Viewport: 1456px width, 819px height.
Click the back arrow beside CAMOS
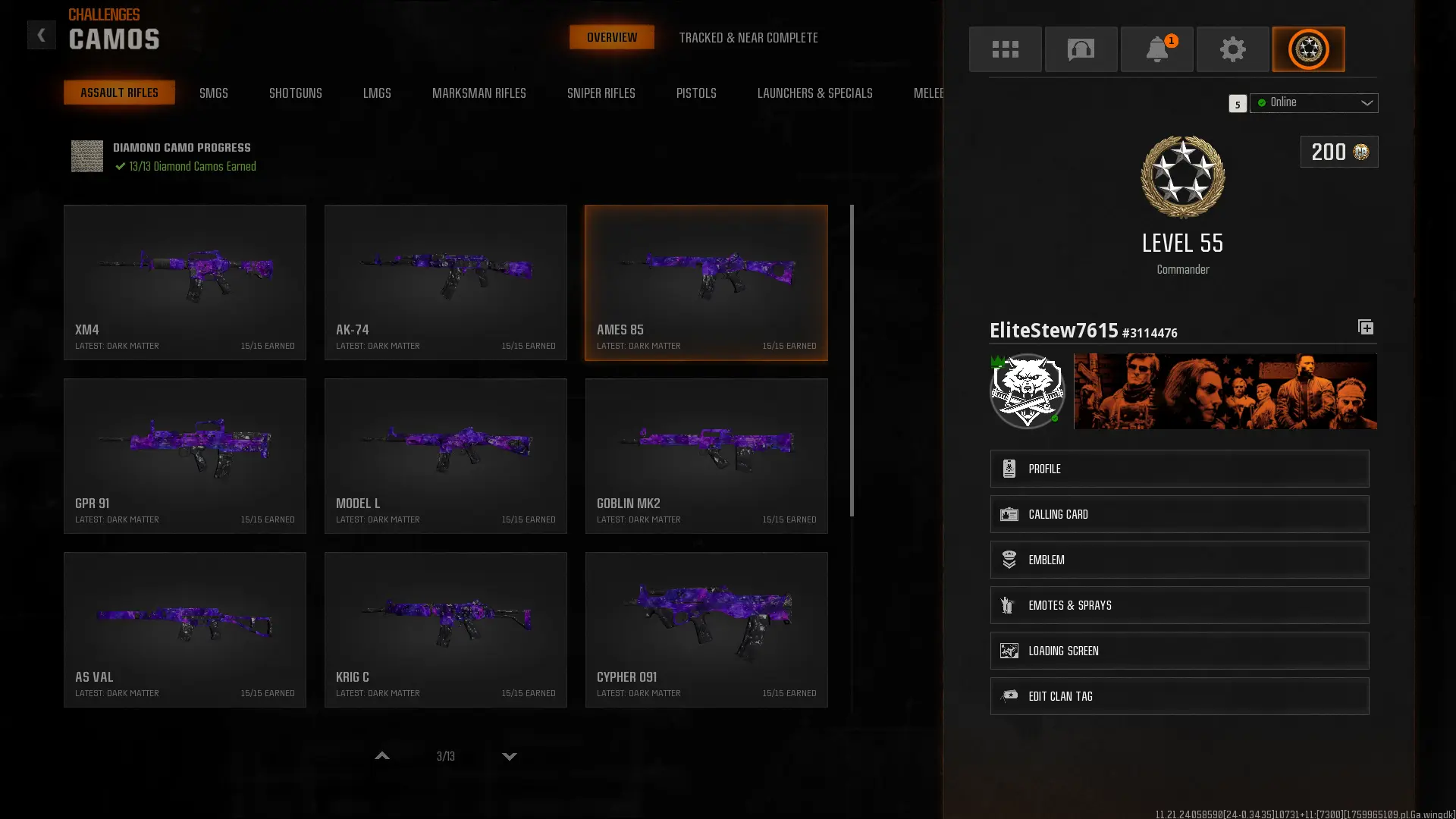point(42,35)
